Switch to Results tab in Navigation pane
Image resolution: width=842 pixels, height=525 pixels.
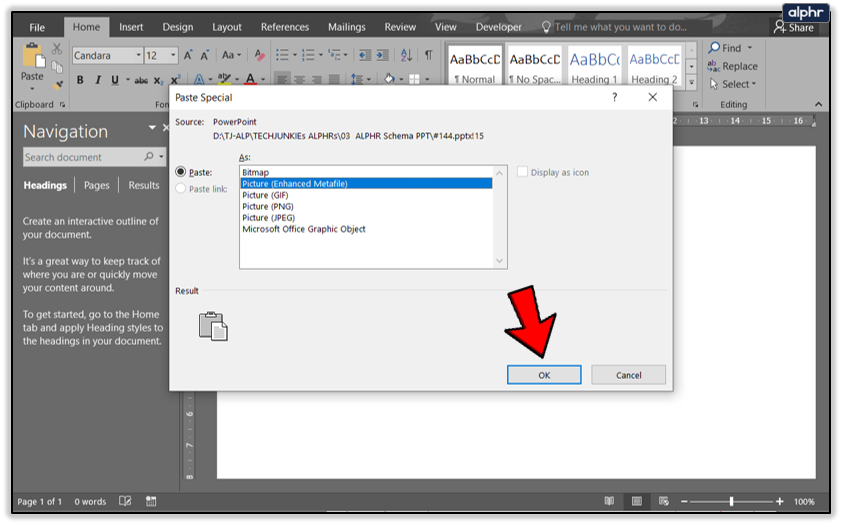[x=143, y=185]
